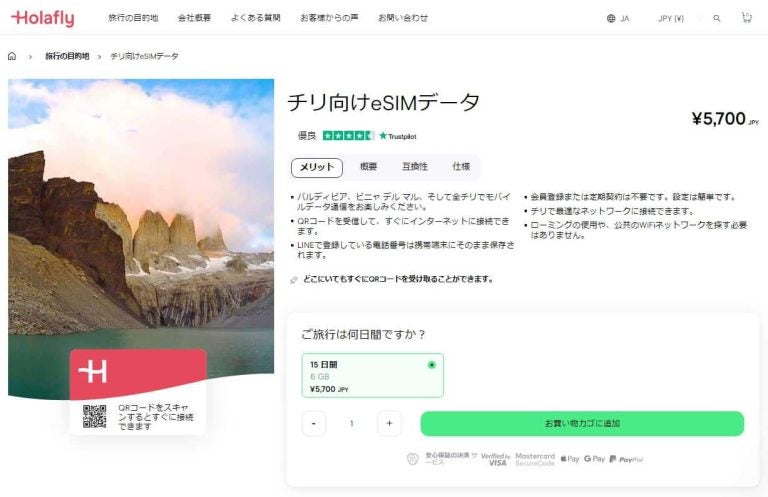768x497 pixels.
Task: Click the ローミングの使用や bullet text
Action: (638, 230)
